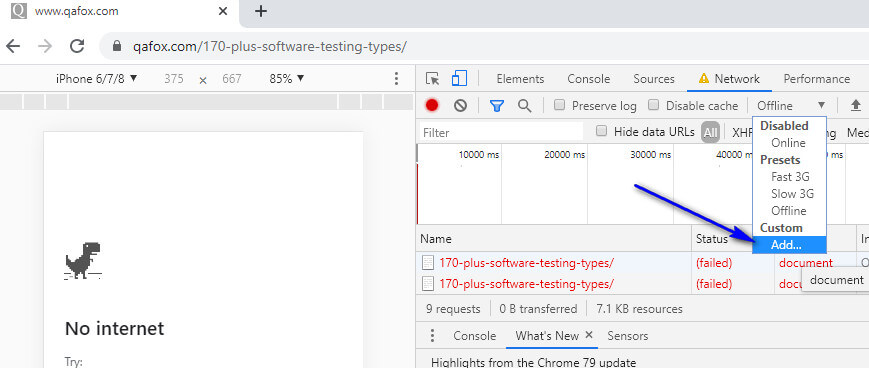Select first 170-plus-software-testing-types/ request row
Viewport: 869px width, 368px height.
pyautogui.click(x=526, y=263)
